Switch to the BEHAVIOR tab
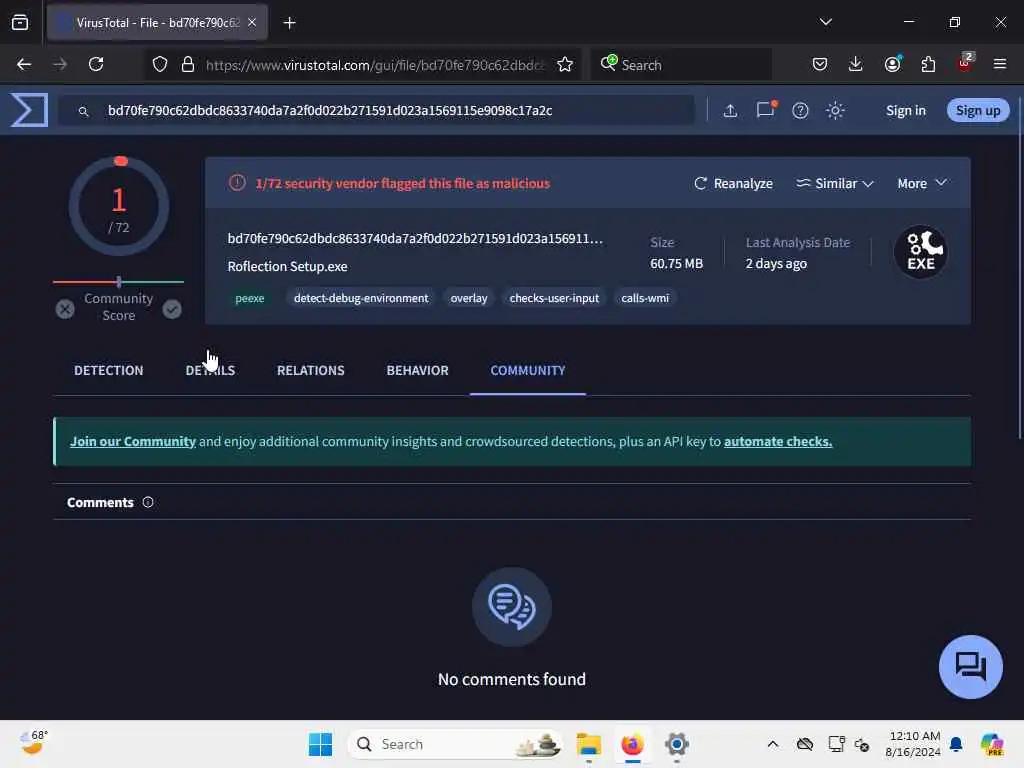 coord(417,370)
